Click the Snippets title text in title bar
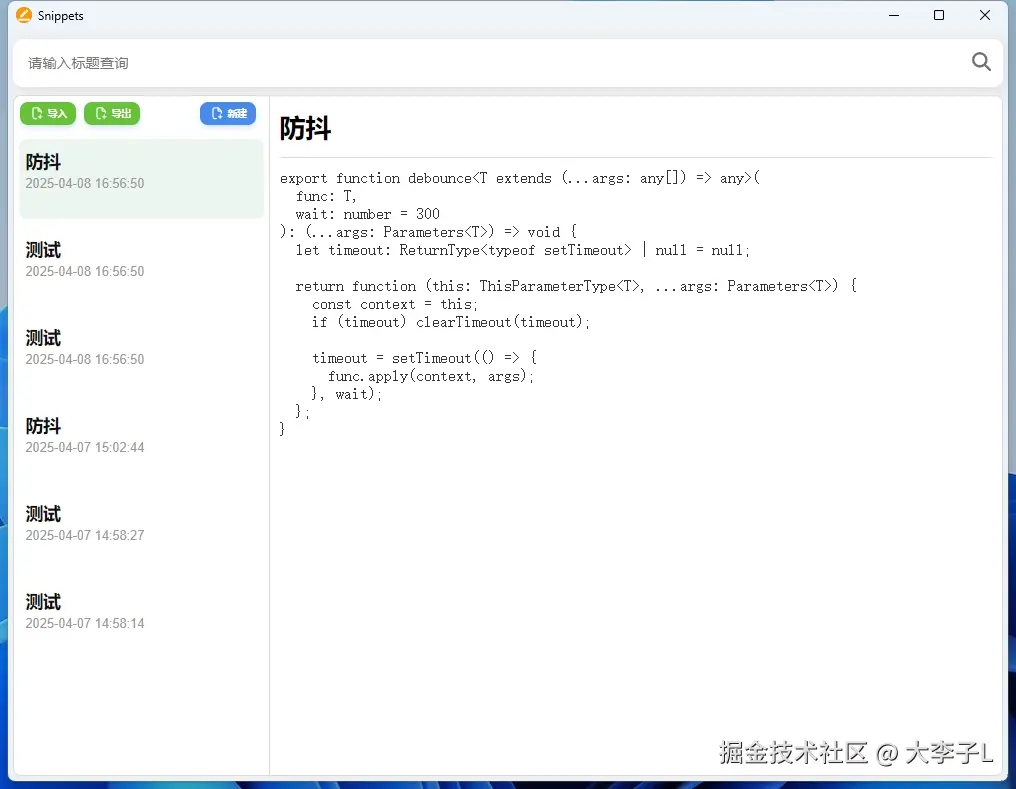 point(60,15)
